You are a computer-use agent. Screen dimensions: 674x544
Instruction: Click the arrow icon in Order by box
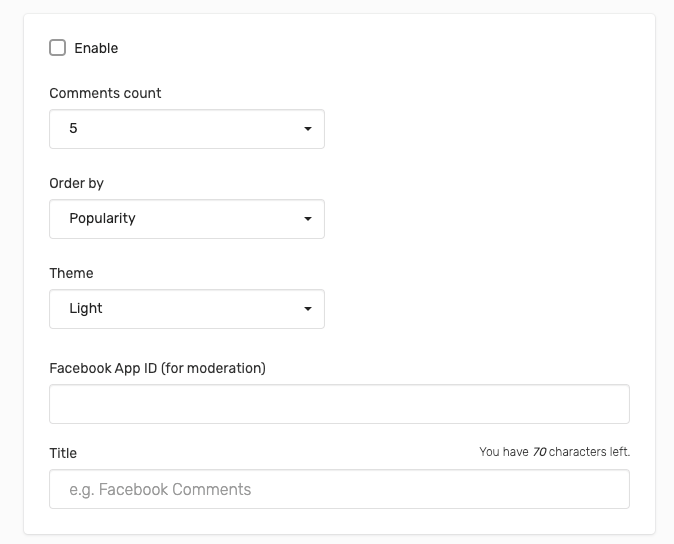[308, 219]
